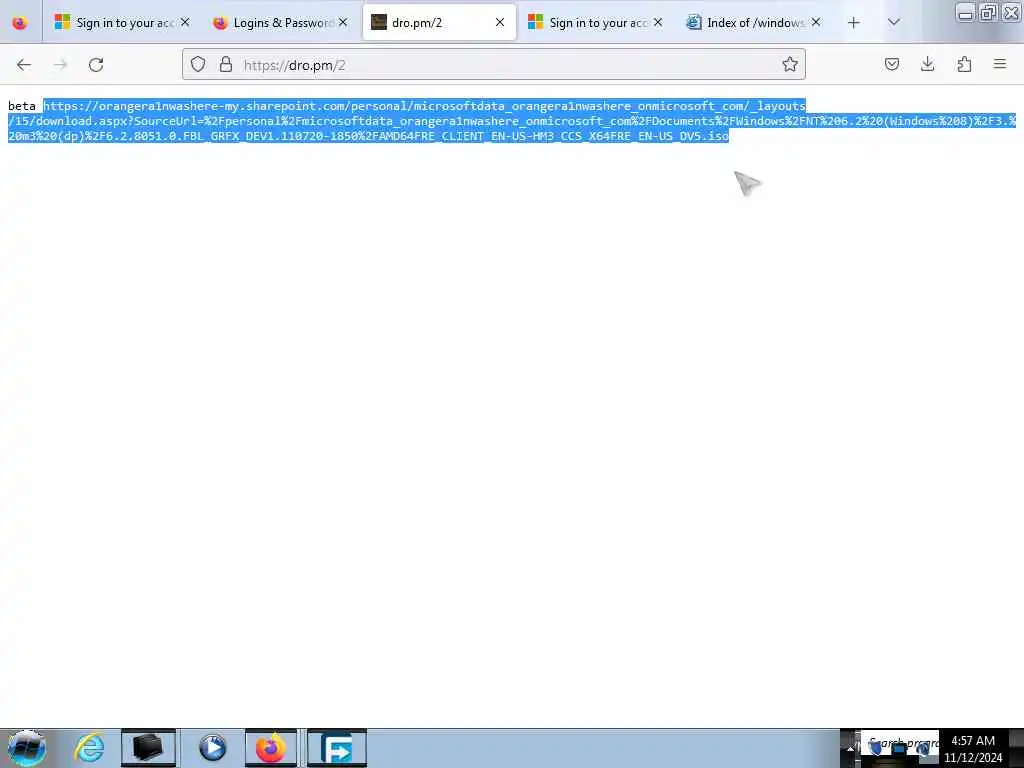Click the word beta
The width and height of the screenshot is (1024, 768).
(x=22, y=106)
